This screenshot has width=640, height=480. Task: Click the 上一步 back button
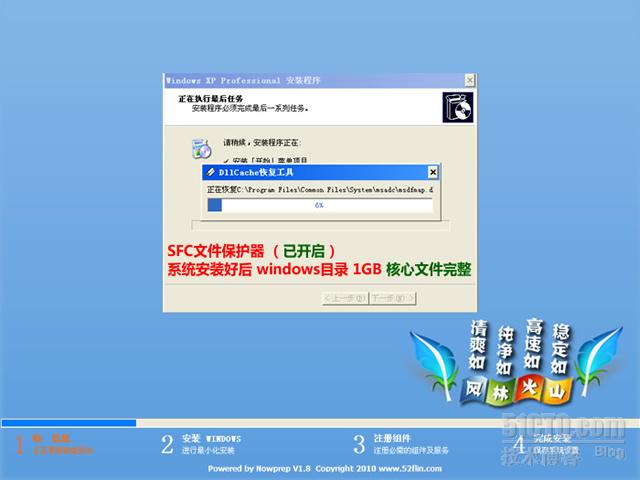pyautogui.click(x=345, y=298)
